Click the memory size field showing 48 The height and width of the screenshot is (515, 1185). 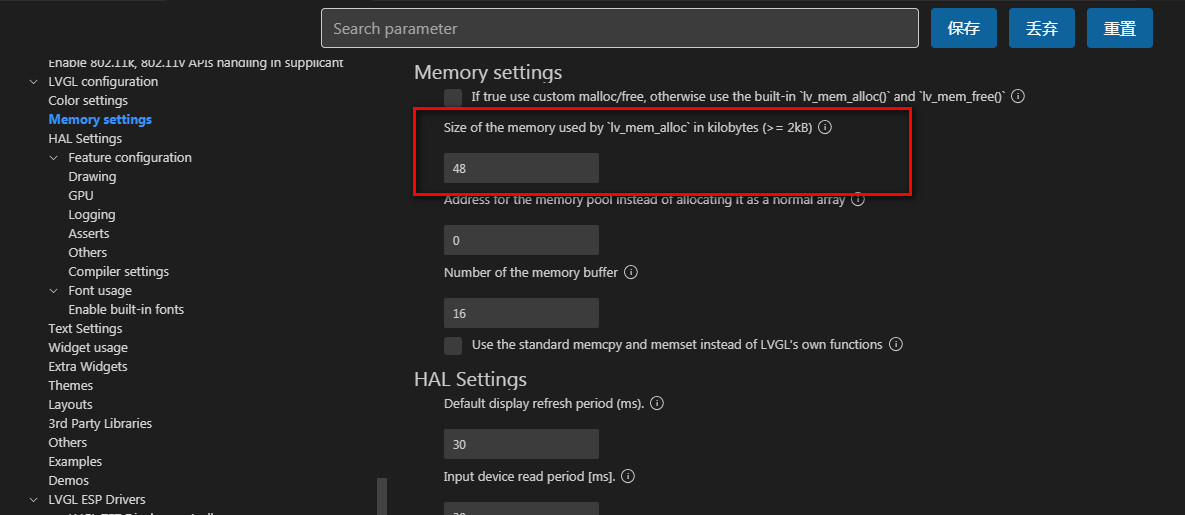[521, 168]
